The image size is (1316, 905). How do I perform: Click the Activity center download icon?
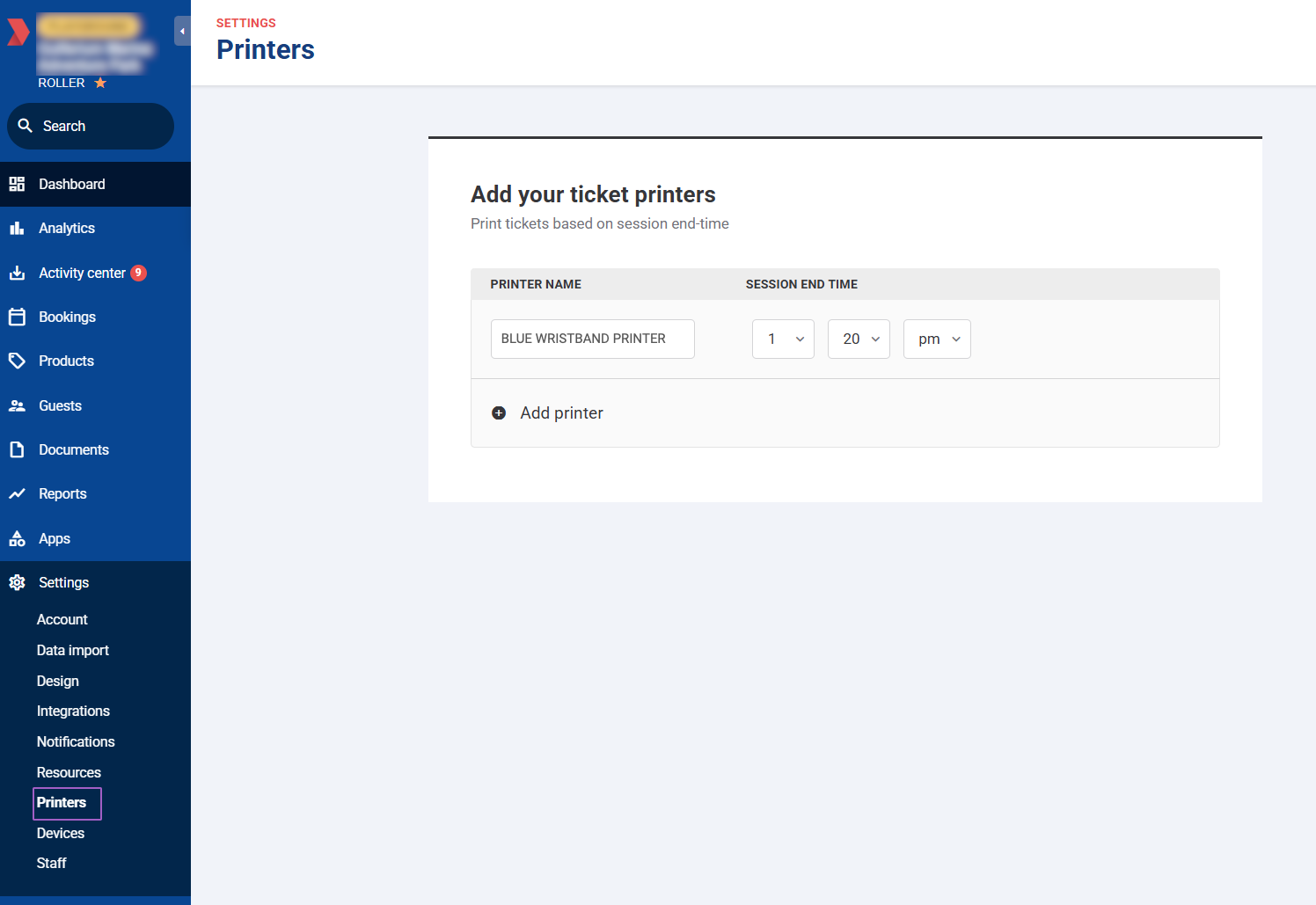pyautogui.click(x=17, y=273)
